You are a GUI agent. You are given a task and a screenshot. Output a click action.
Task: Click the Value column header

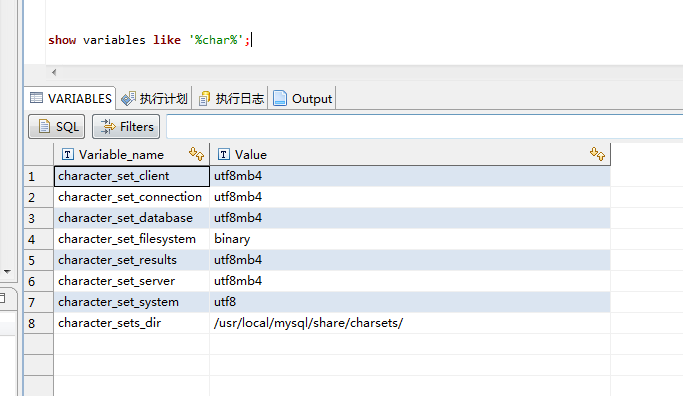click(x=410, y=155)
